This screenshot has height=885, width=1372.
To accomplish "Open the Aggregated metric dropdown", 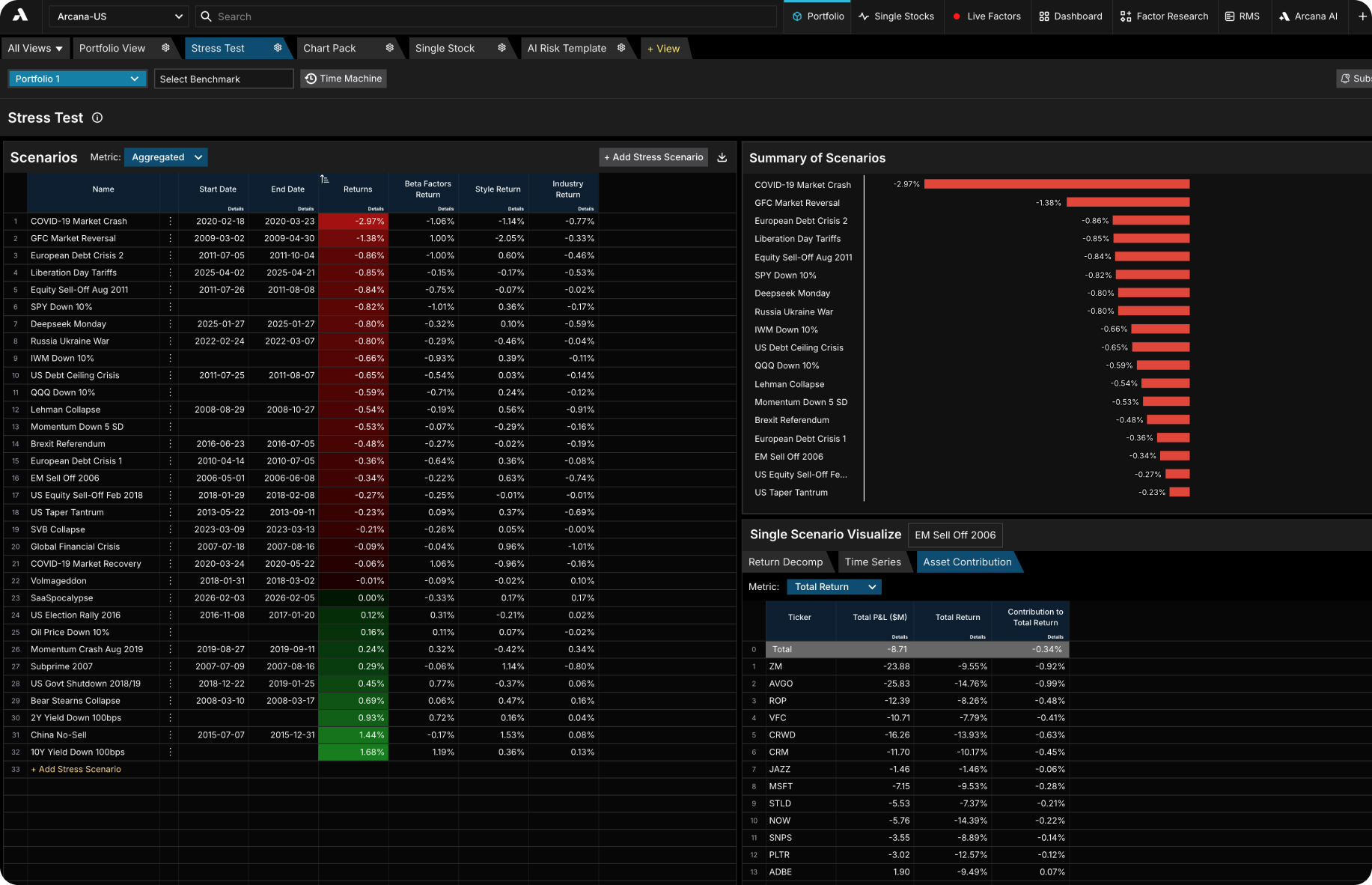I will (166, 157).
